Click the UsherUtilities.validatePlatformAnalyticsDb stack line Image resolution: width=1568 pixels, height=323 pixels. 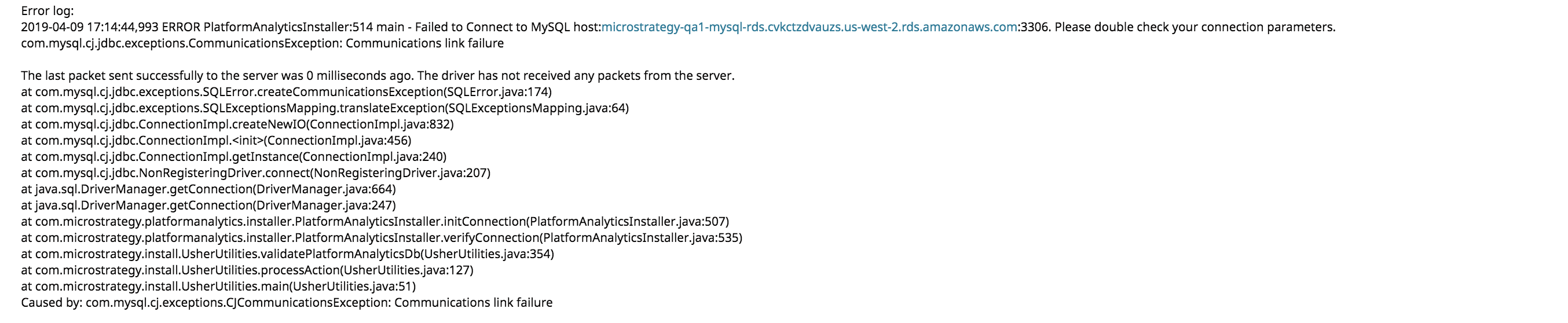point(287,254)
